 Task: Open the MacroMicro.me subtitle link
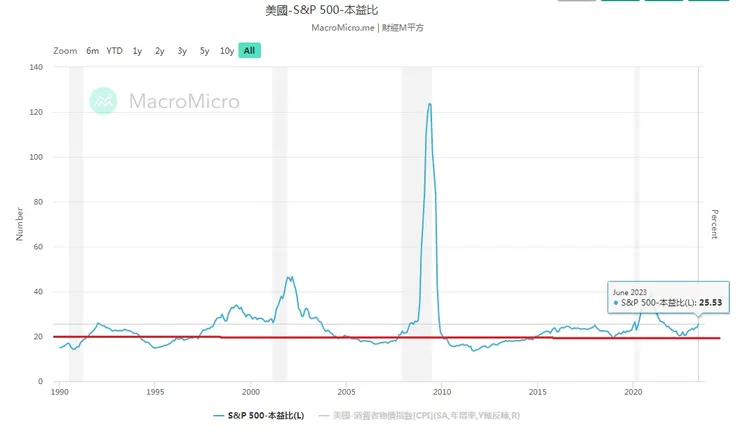click(344, 27)
